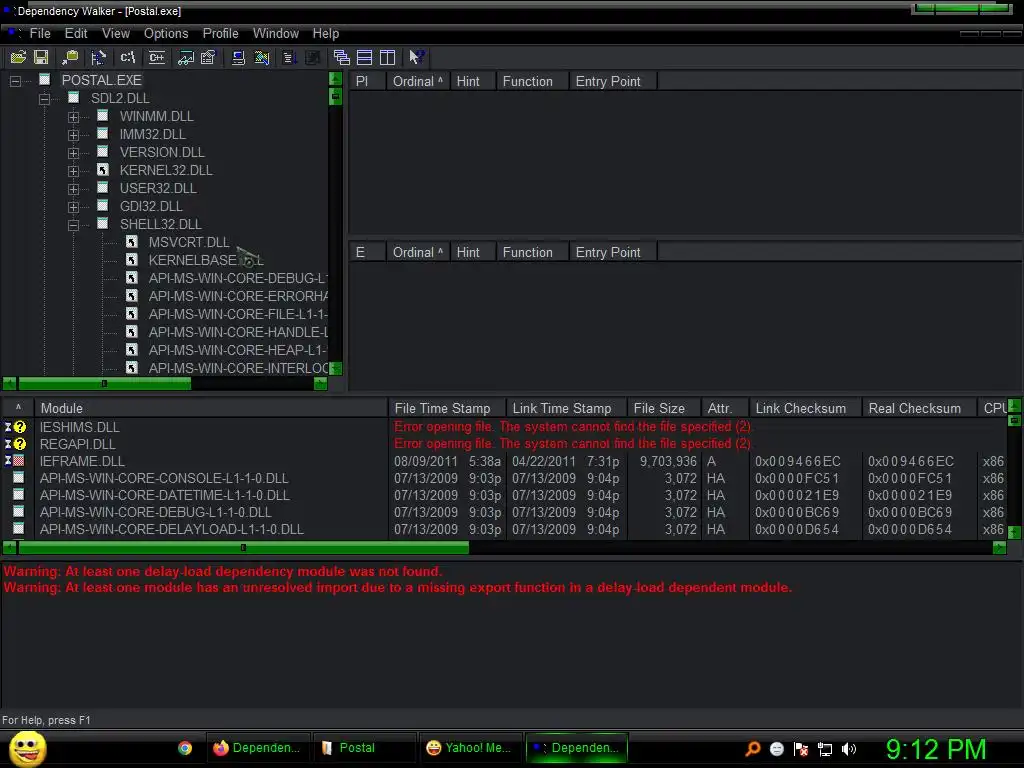
Task: Sort exports by E column header
Action: coord(368,252)
